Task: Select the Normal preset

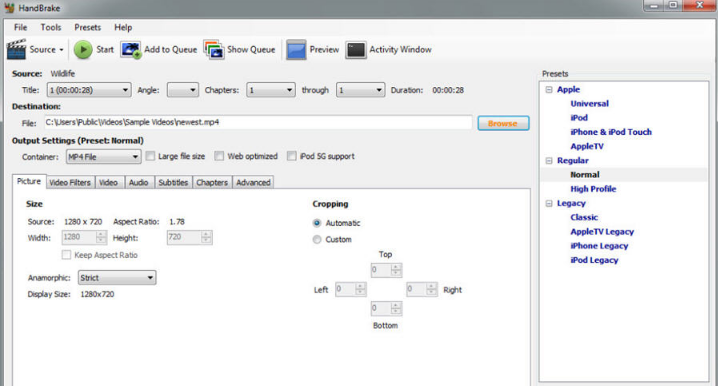Action: 585,174
